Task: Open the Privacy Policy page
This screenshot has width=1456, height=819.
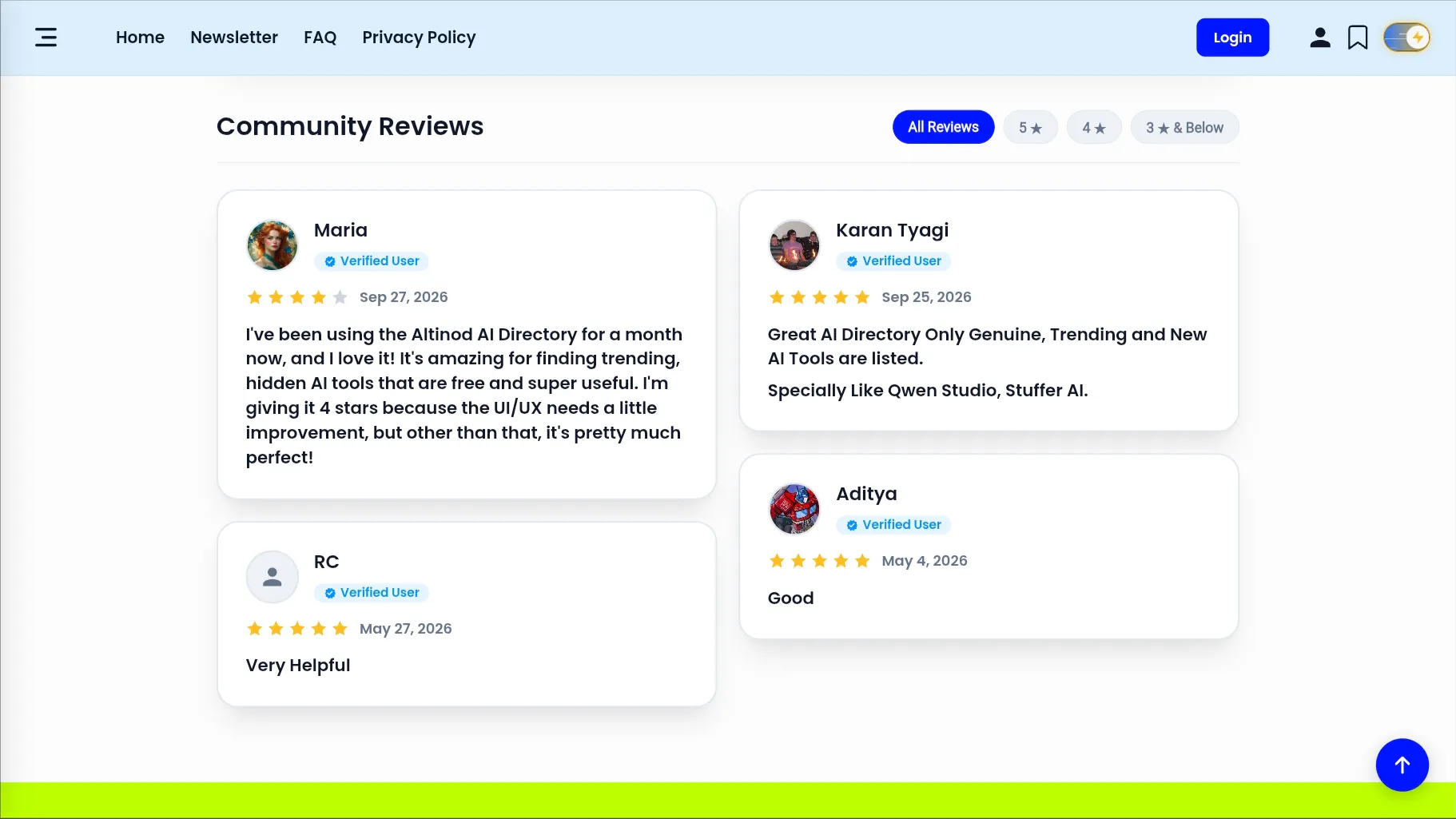Action: [x=419, y=38]
